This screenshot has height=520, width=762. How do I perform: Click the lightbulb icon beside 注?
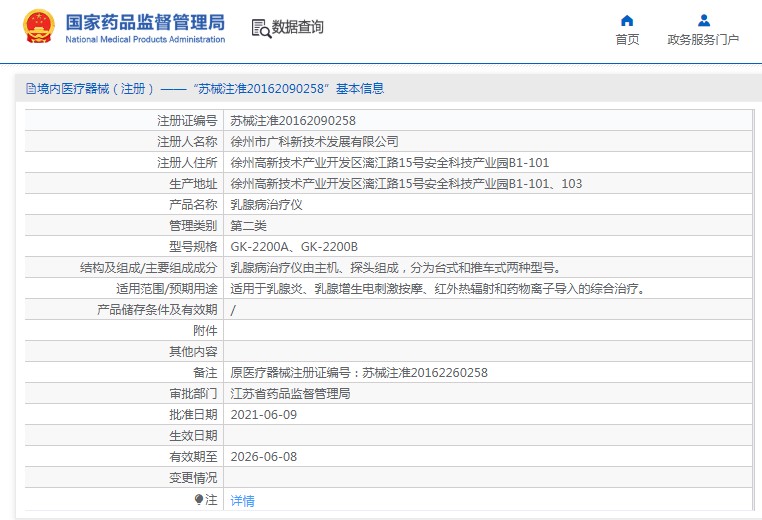click(198, 499)
